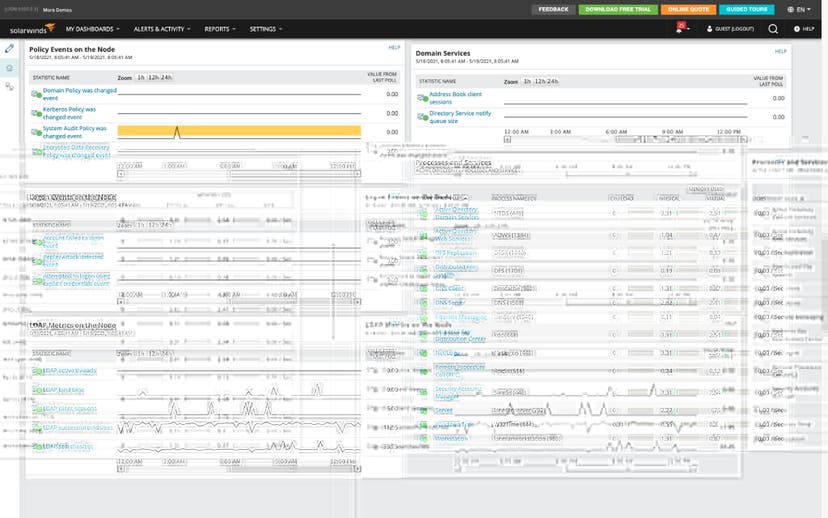This screenshot has width=828, height=518.
Task: Open Help link in Policy Events panel
Action: (x=394, y=48)
